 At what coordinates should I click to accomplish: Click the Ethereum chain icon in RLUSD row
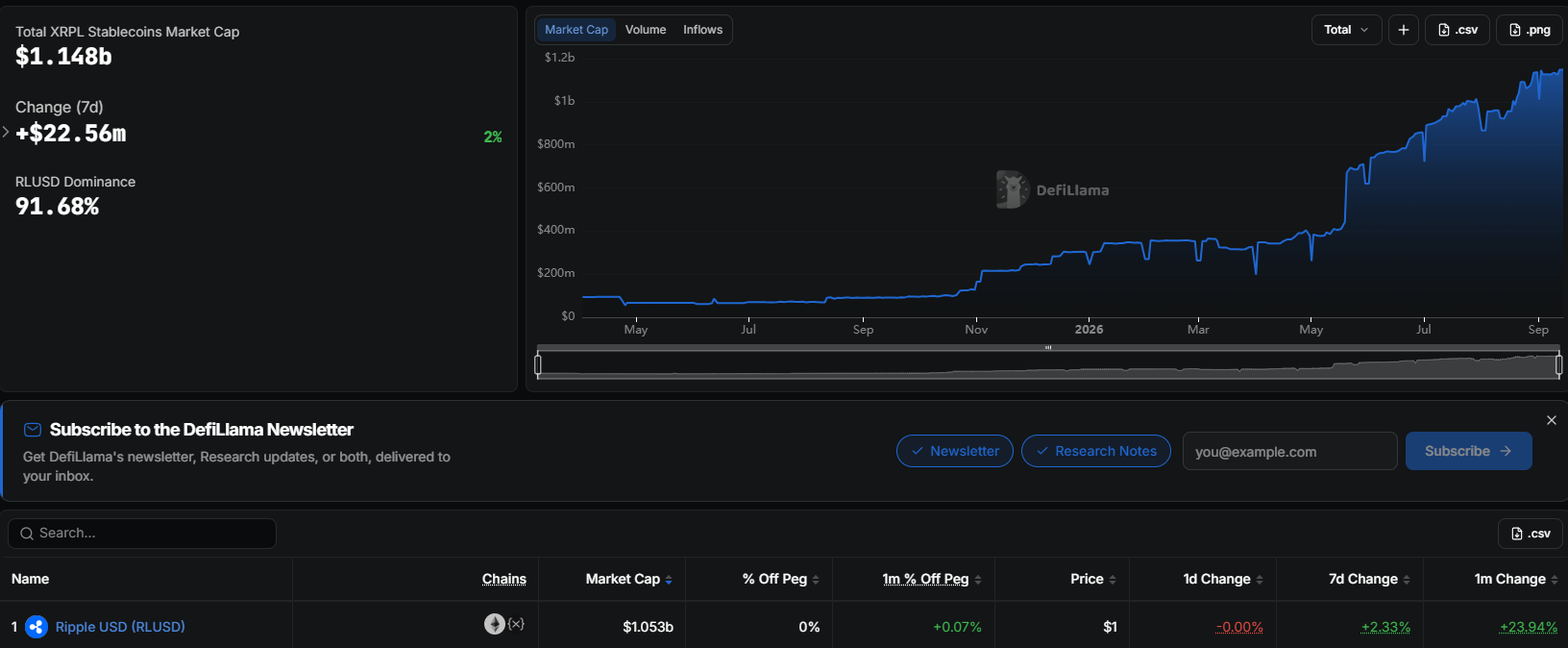click(x=495, y=624)
